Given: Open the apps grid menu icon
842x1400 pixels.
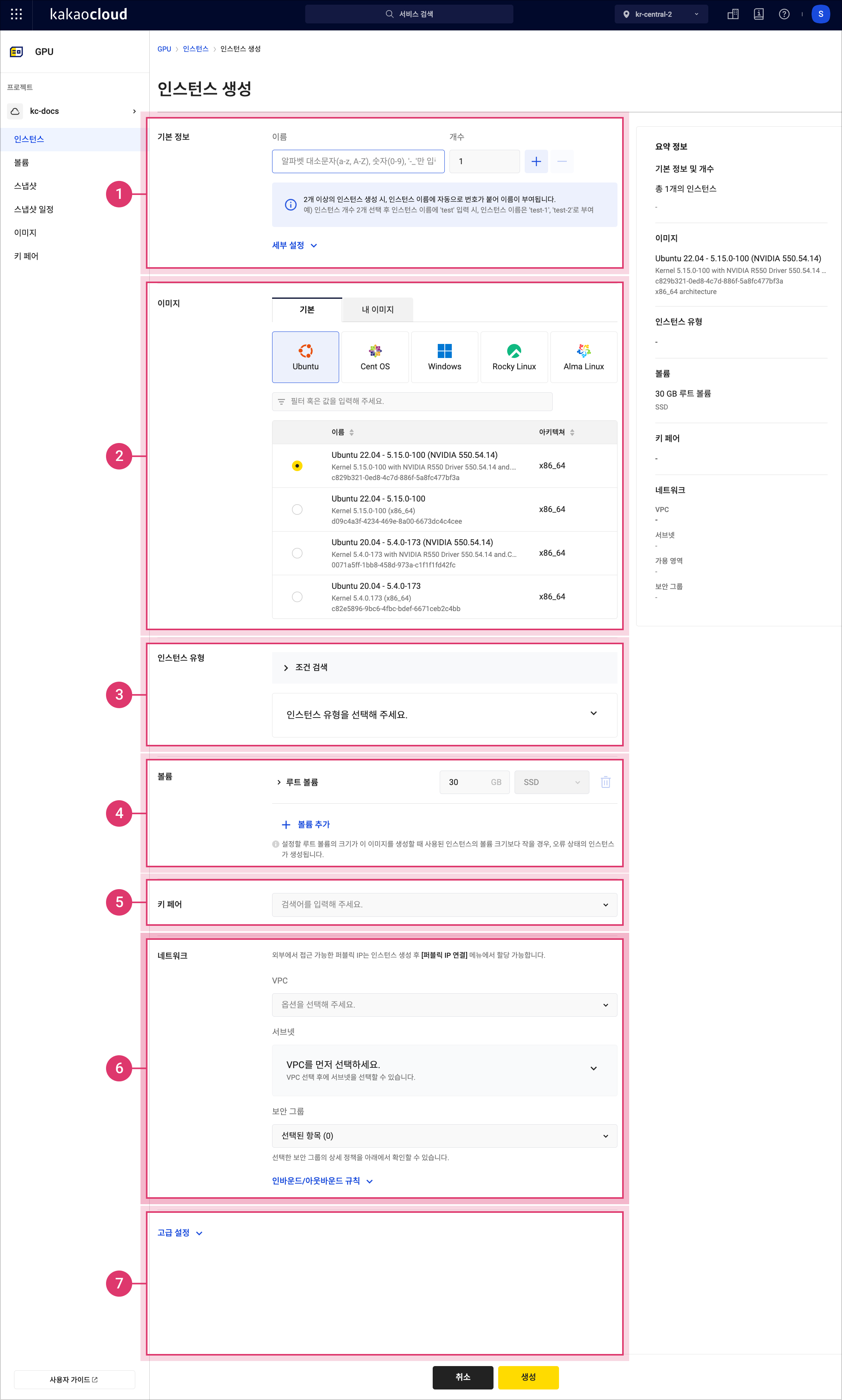Looking at the screenshot, I should 16,14.
